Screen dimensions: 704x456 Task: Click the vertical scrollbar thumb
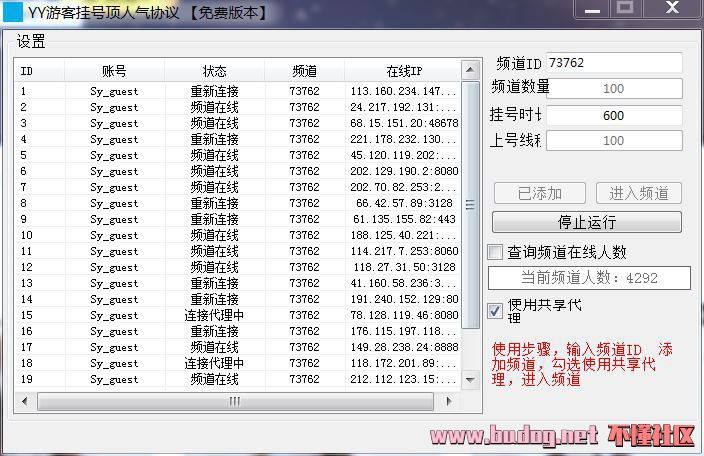(470, 205)
